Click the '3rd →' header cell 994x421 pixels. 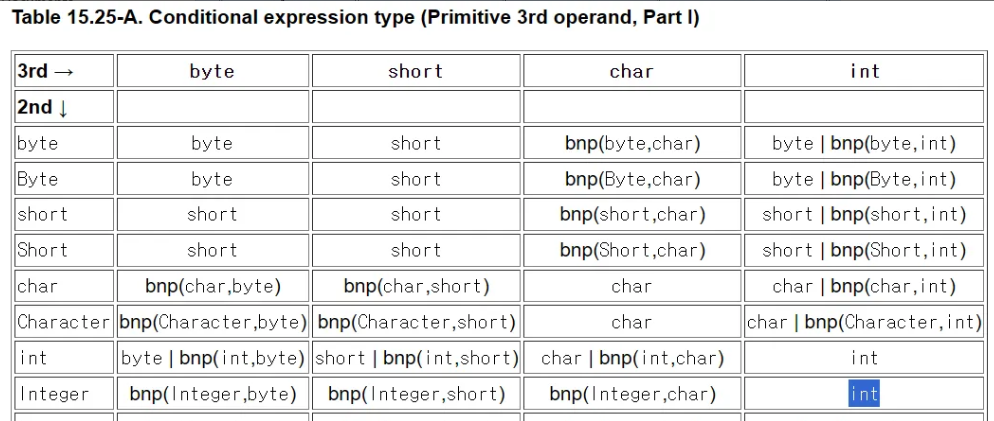coord(65,70)
